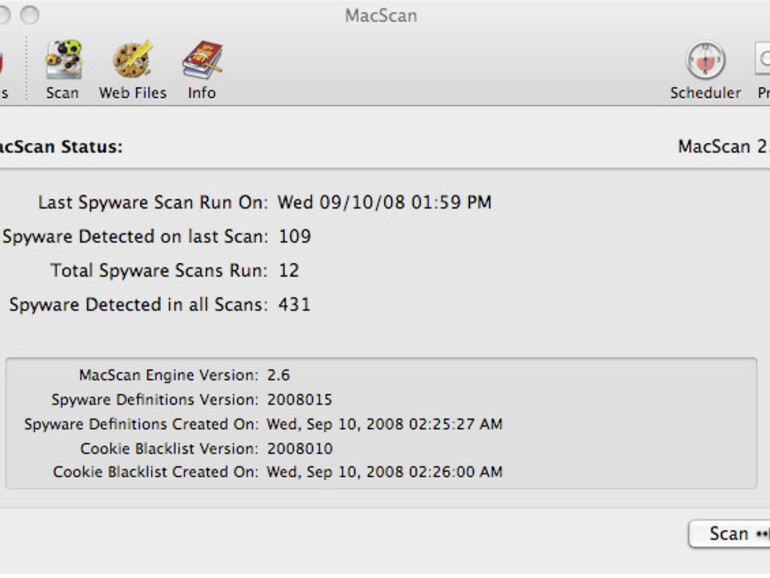The image size is (770, 578).
Task: Click the total scans run value 12
Action: click(288, 270)
